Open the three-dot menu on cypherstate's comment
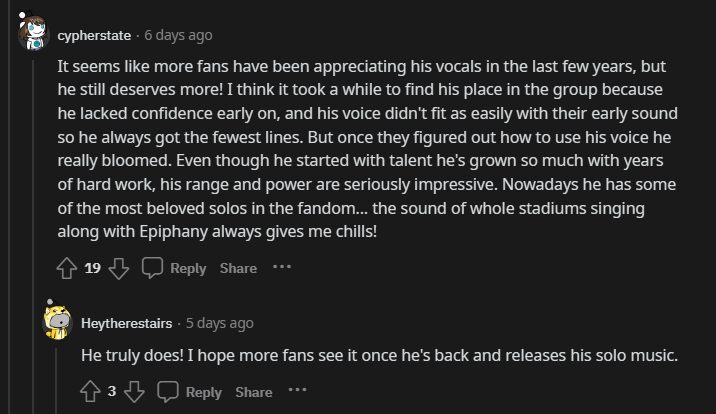 (x=281, y=267)
